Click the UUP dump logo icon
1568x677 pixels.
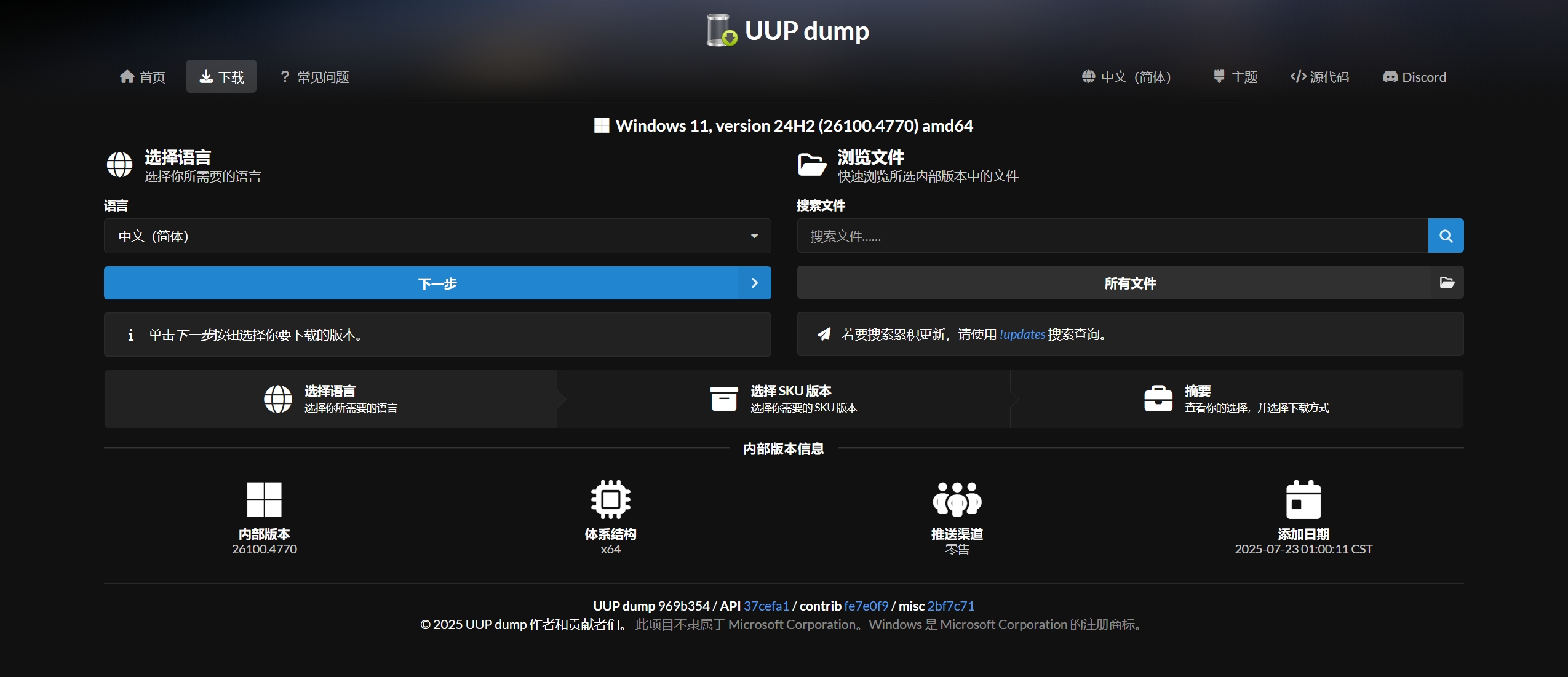point(722,30)
